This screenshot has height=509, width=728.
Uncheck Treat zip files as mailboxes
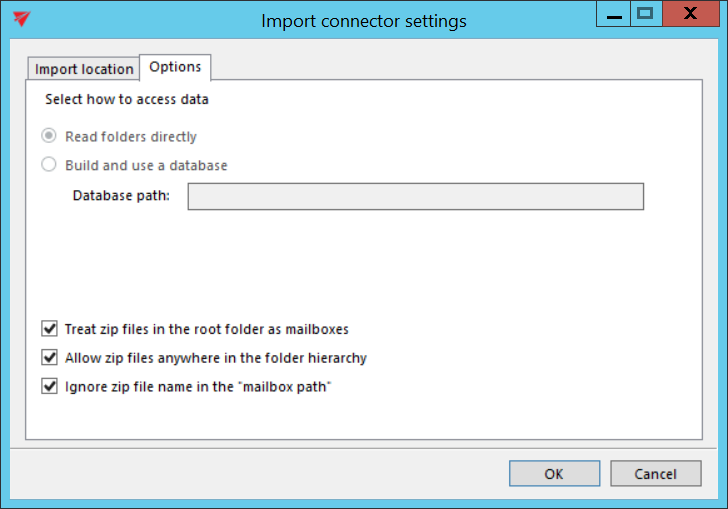49,328
